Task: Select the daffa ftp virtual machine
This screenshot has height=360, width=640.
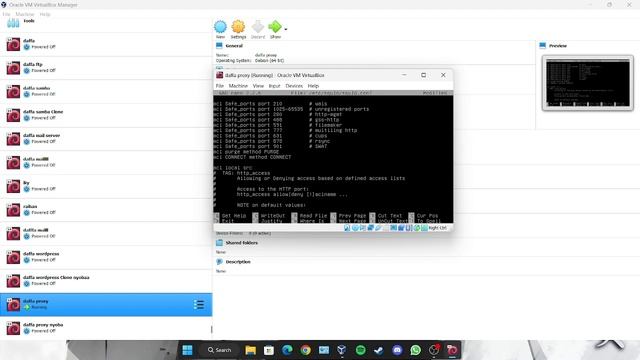Action: point(106,68)
